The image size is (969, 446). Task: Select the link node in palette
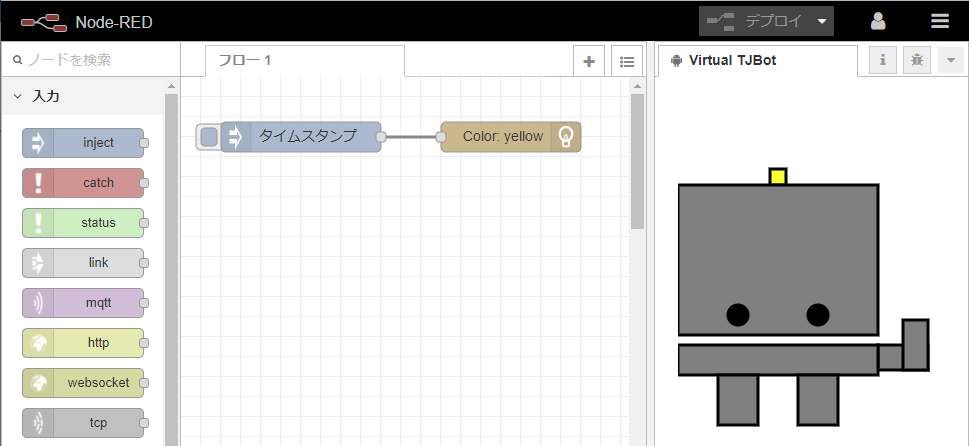(83, 263)
